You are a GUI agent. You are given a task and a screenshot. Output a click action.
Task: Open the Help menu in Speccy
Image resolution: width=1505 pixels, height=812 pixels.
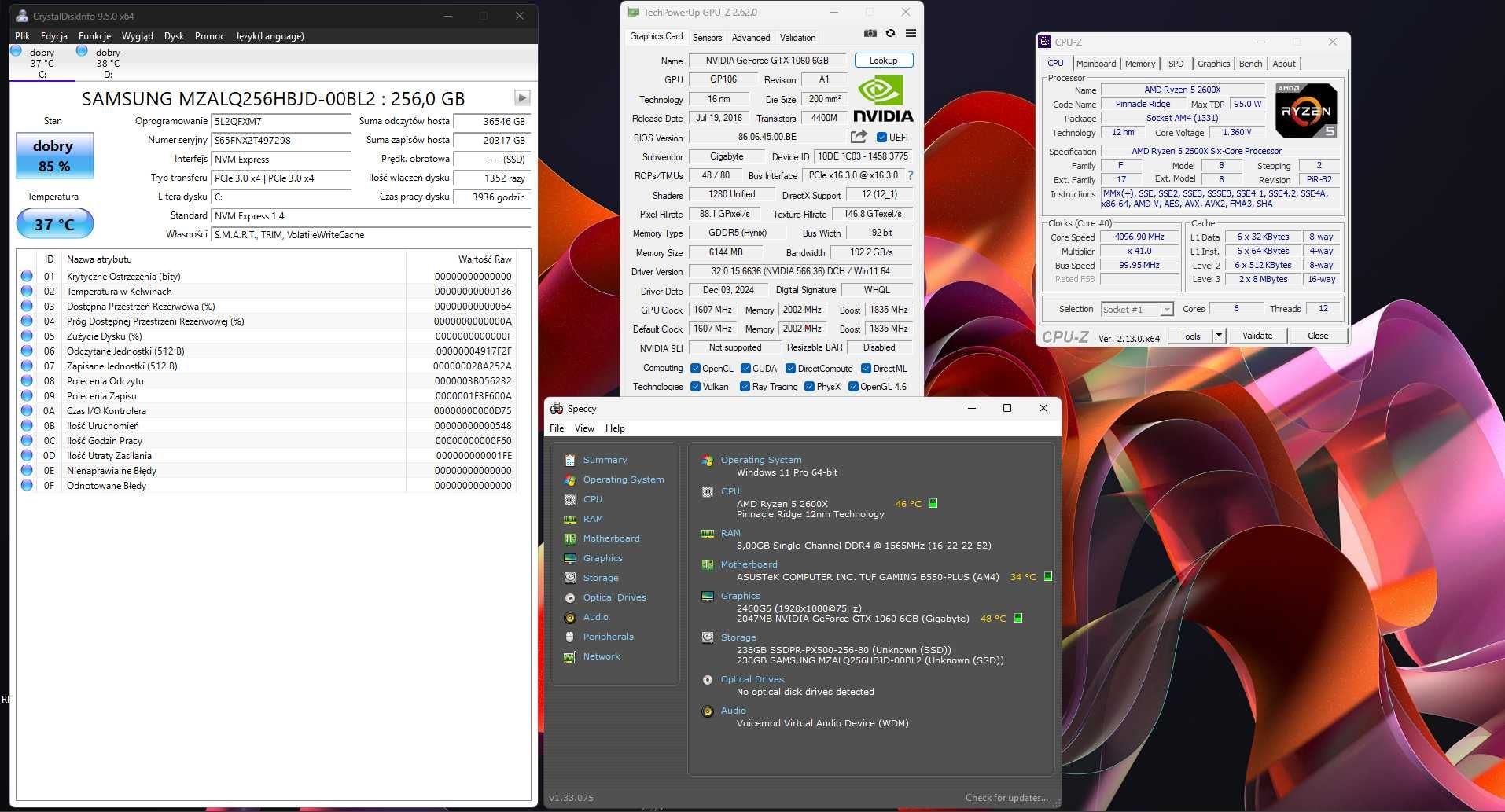(615, 428)
